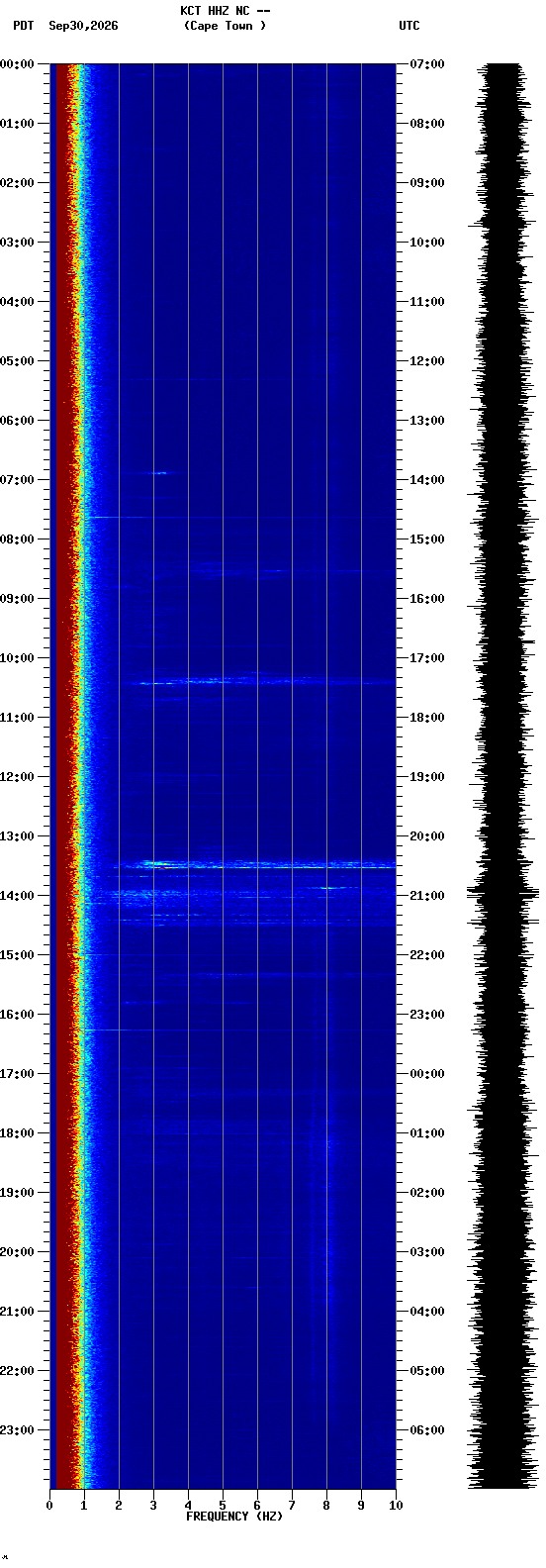Click the 20:00 PDT time label
Image resolution: width=546 pixels, height=1568 pixels.
click(17, 1252)
